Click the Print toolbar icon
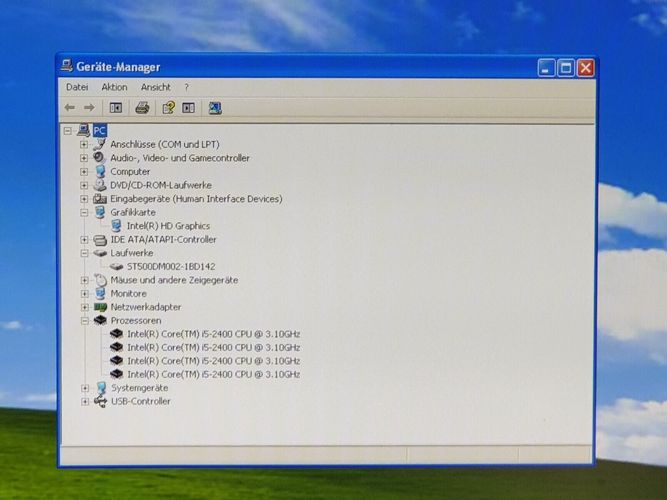The image size is (667, 500). pos(142,108)
